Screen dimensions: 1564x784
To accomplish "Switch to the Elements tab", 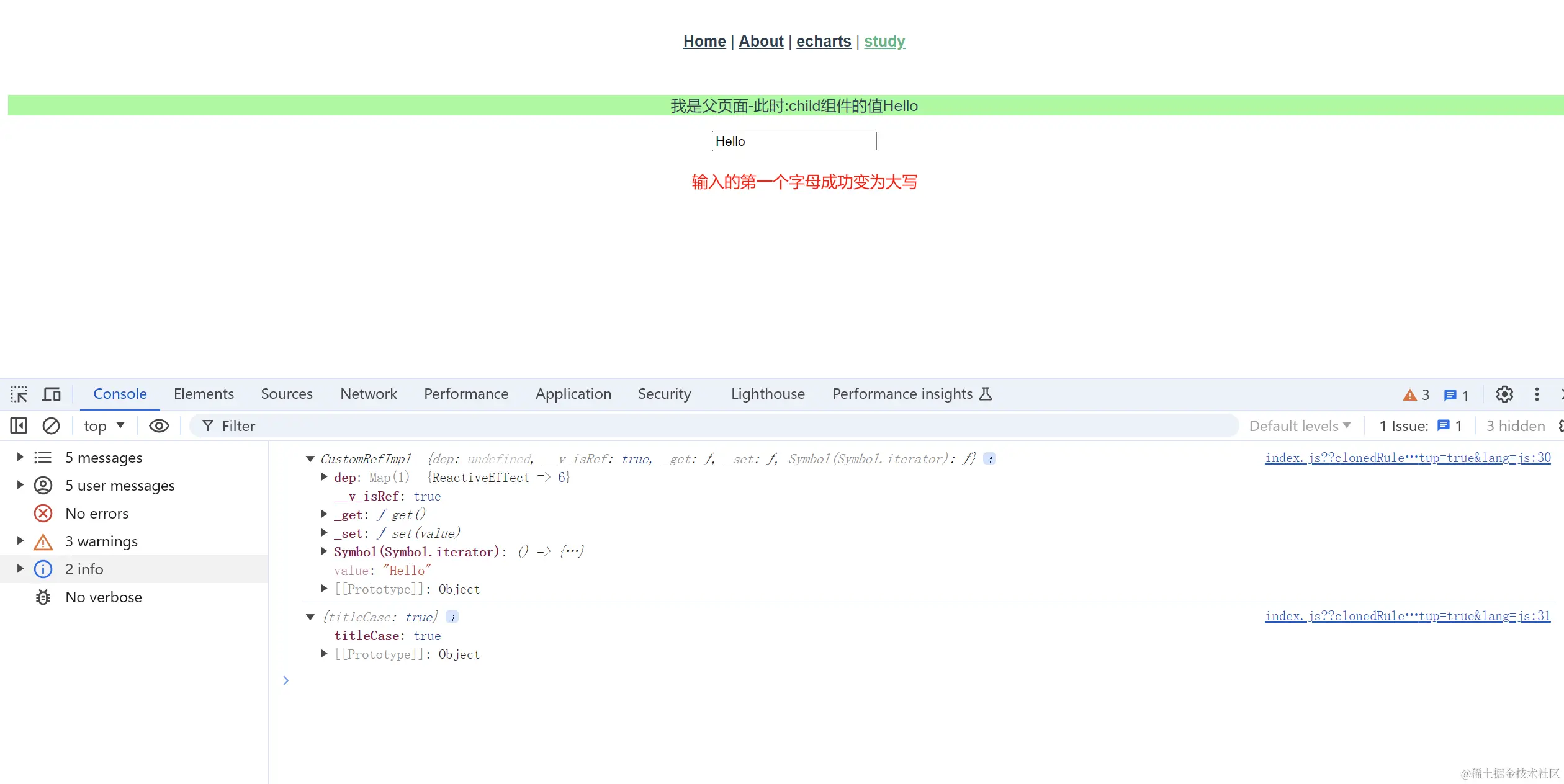I will pos(204,394).
